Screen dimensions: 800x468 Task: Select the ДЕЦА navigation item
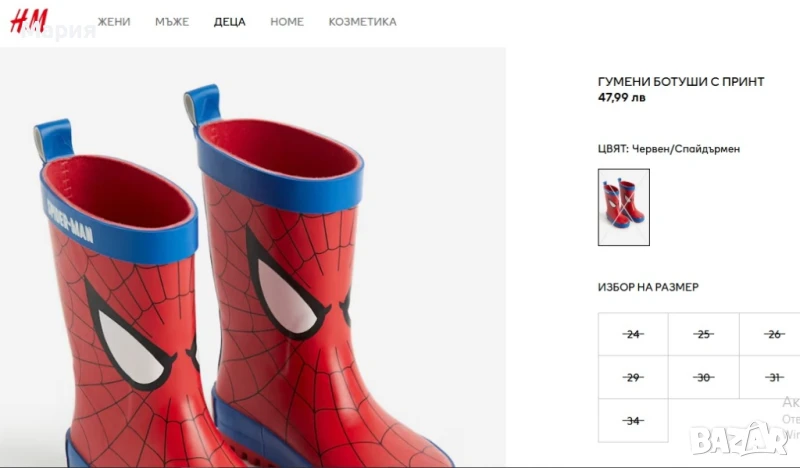point(229,22)
